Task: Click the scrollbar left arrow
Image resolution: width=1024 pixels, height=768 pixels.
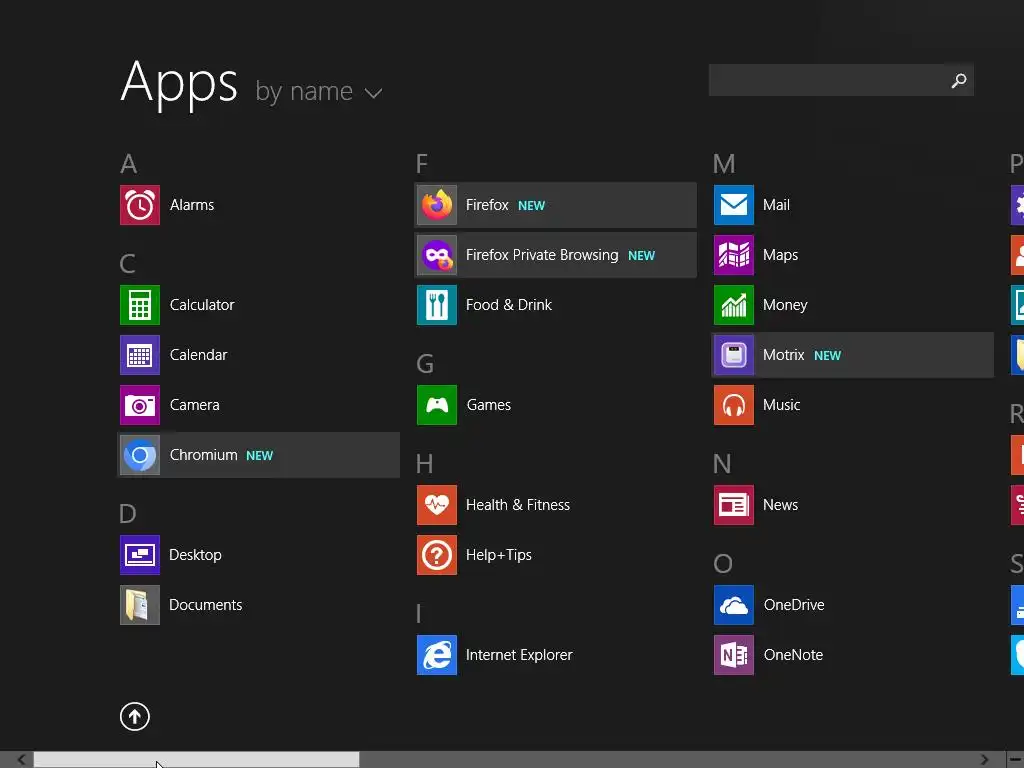Action: pyautogui.click(x=21, y=760)
